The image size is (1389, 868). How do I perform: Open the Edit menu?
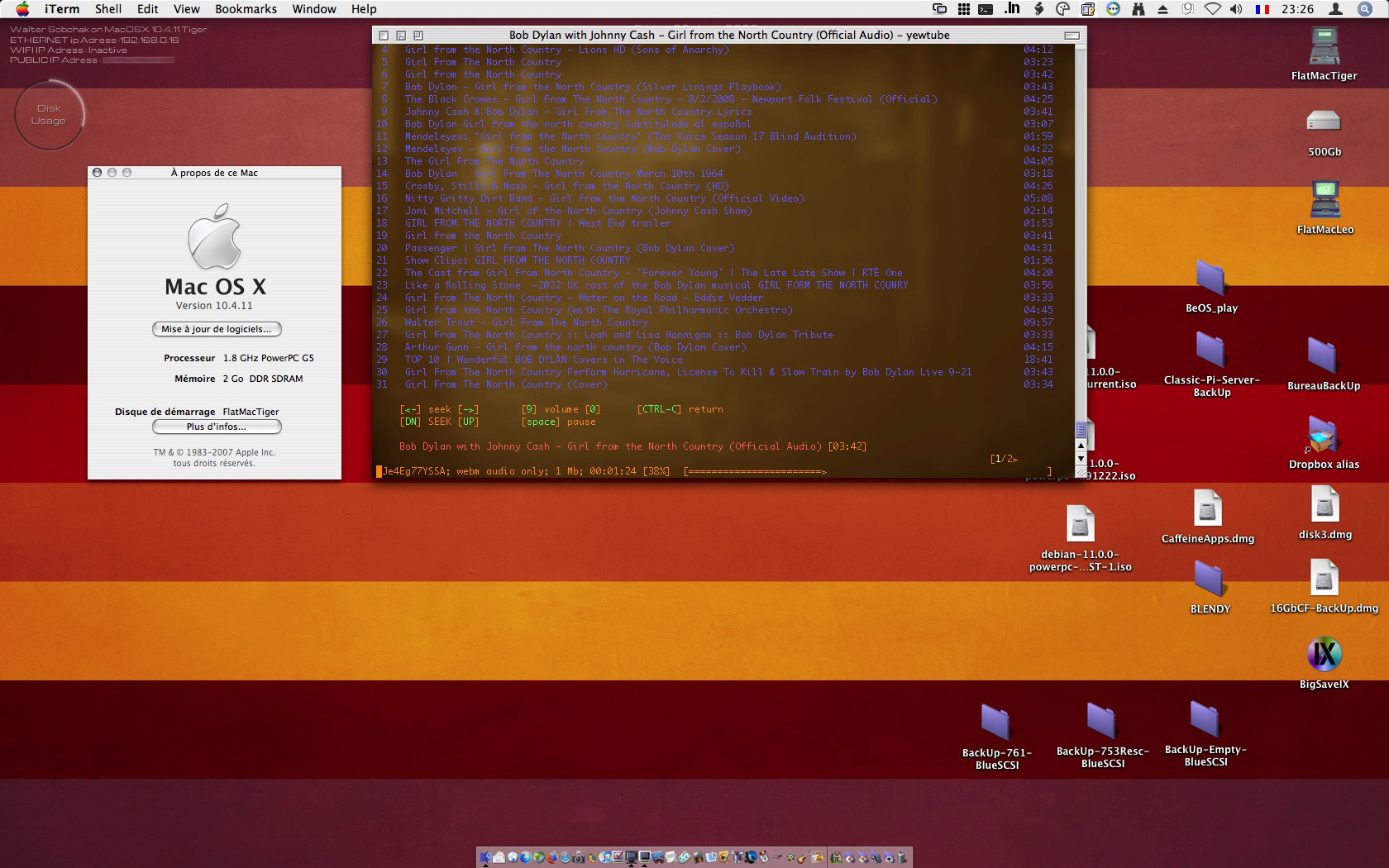pos(148,9)
